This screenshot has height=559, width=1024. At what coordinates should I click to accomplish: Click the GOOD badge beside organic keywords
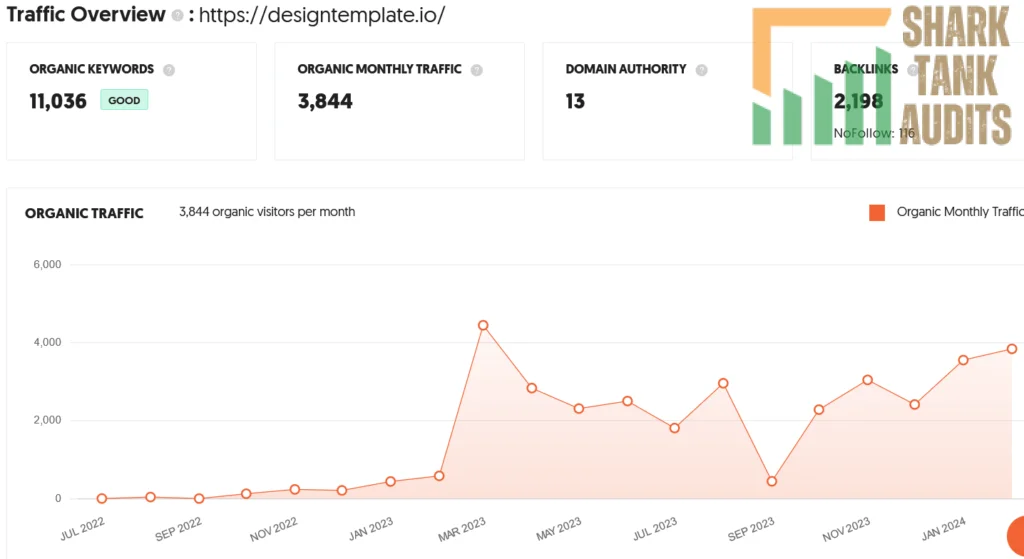coord(124,100)
